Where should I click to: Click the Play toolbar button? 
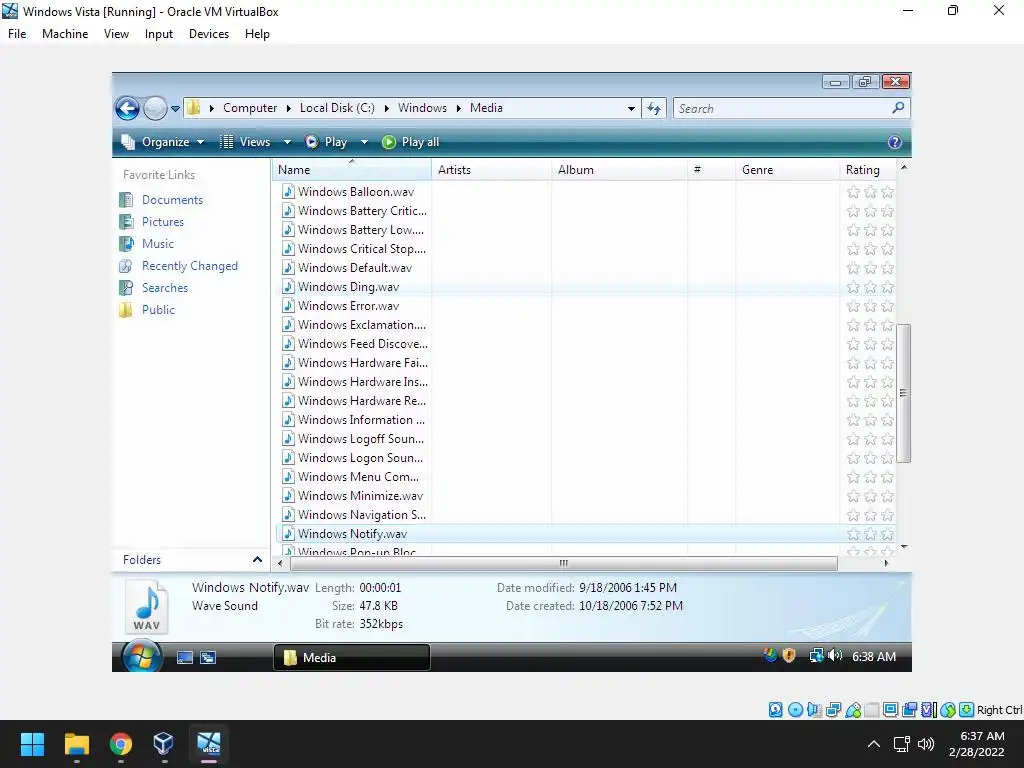click(327, 142)
